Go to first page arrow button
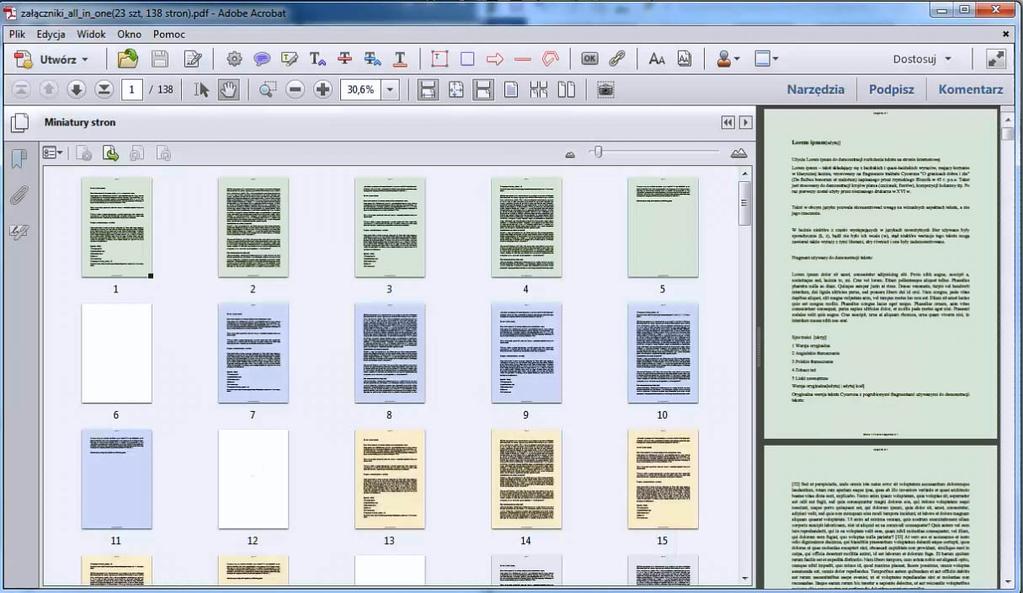Screen dimensions: 1023x593 click(x=21, y=89)
